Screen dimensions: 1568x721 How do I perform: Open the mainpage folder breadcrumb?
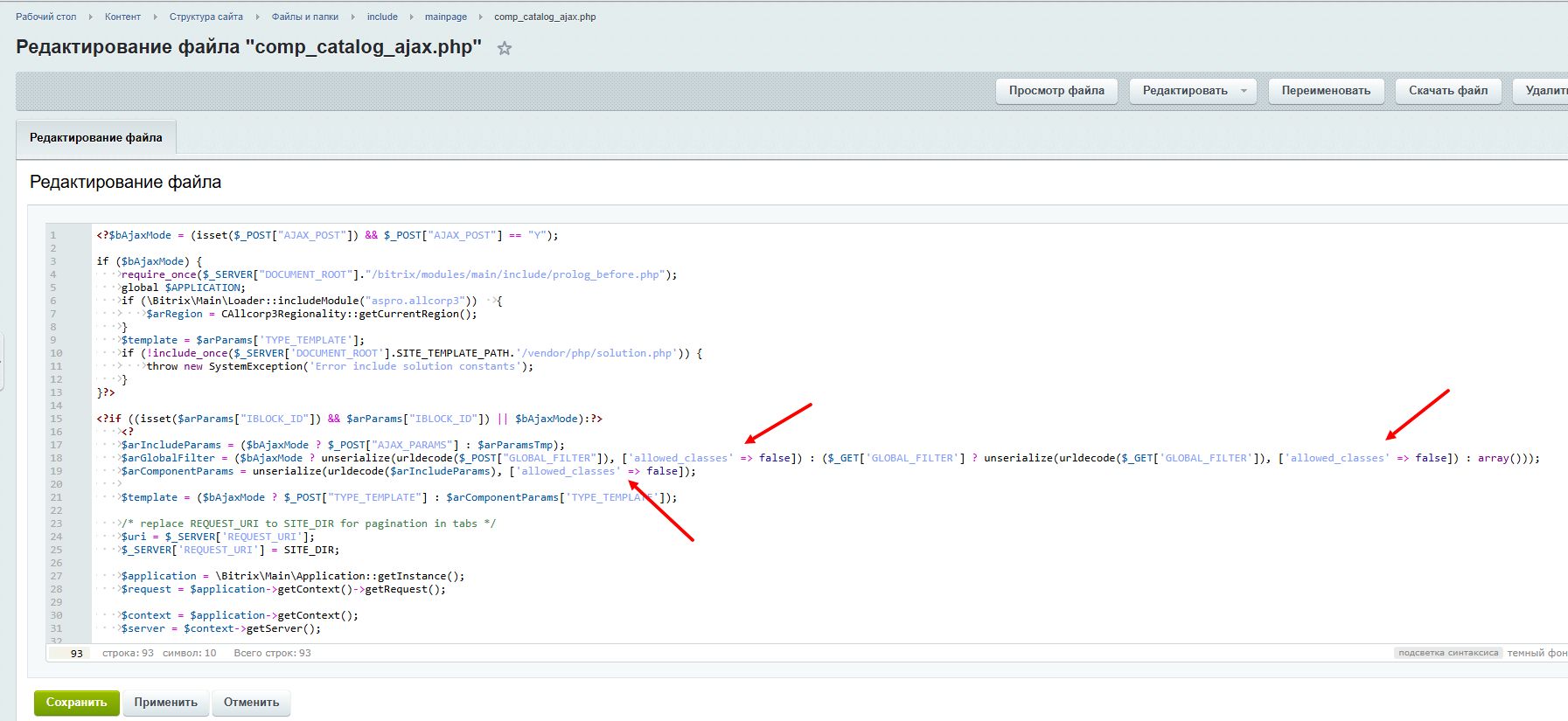tap(446, 17)
